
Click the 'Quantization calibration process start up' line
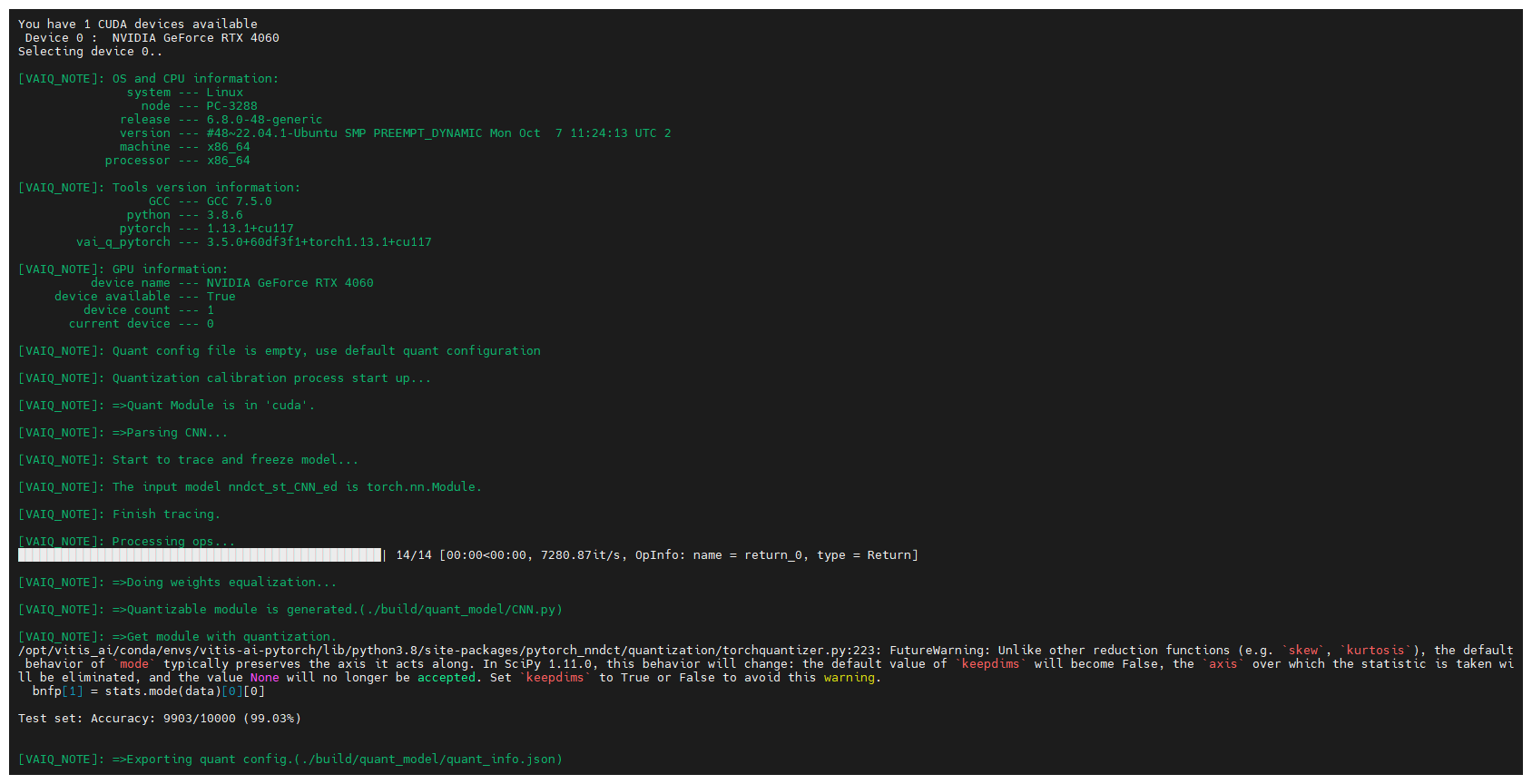coord(271,378)
